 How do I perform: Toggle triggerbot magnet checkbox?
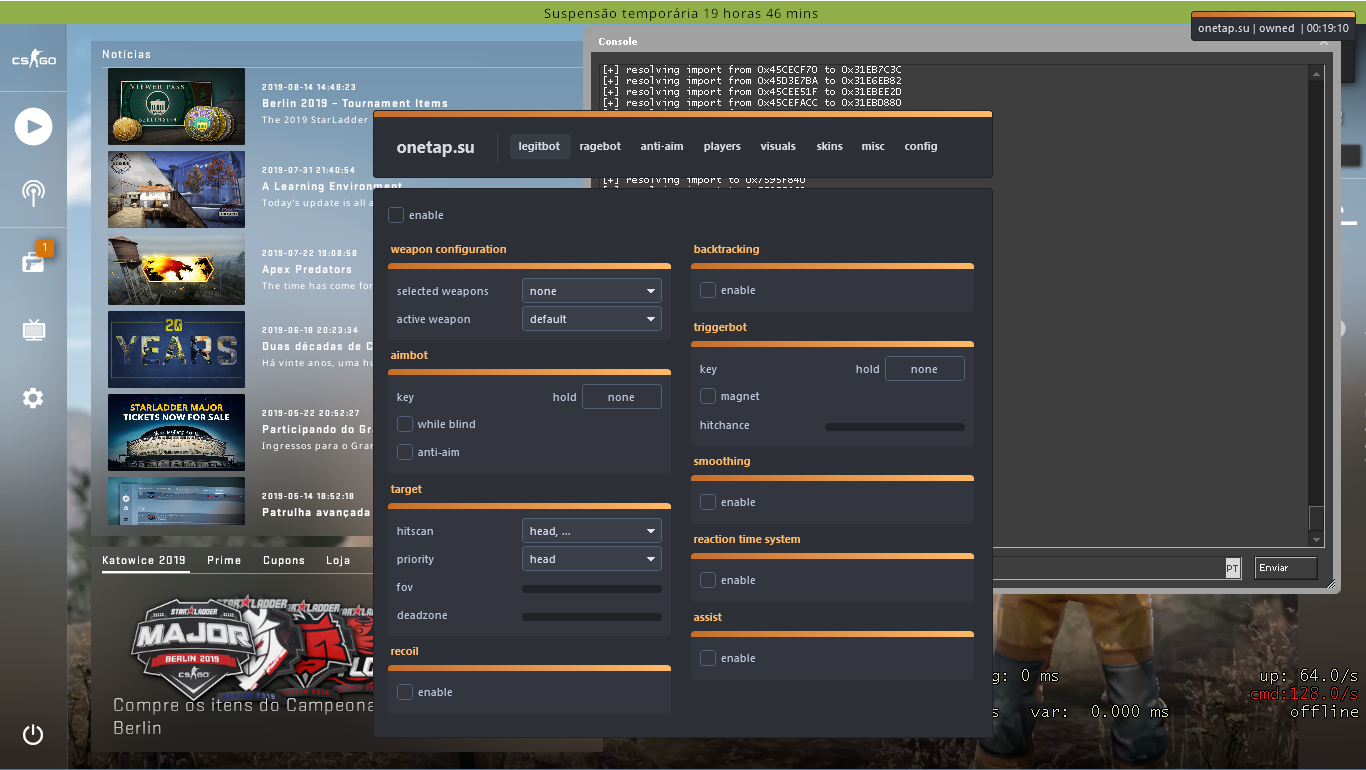[708, 396]
